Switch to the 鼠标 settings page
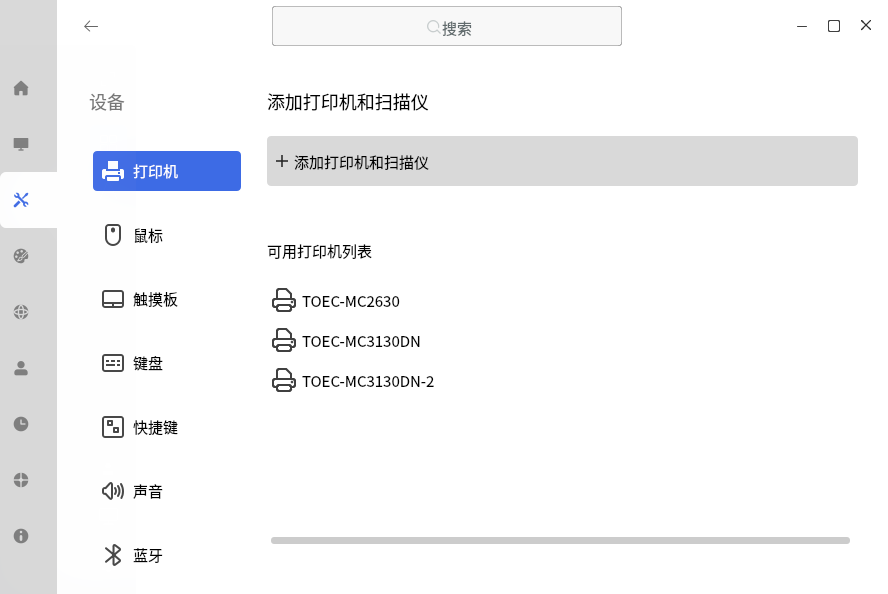 pyautogui.click(x=167, y=235)
